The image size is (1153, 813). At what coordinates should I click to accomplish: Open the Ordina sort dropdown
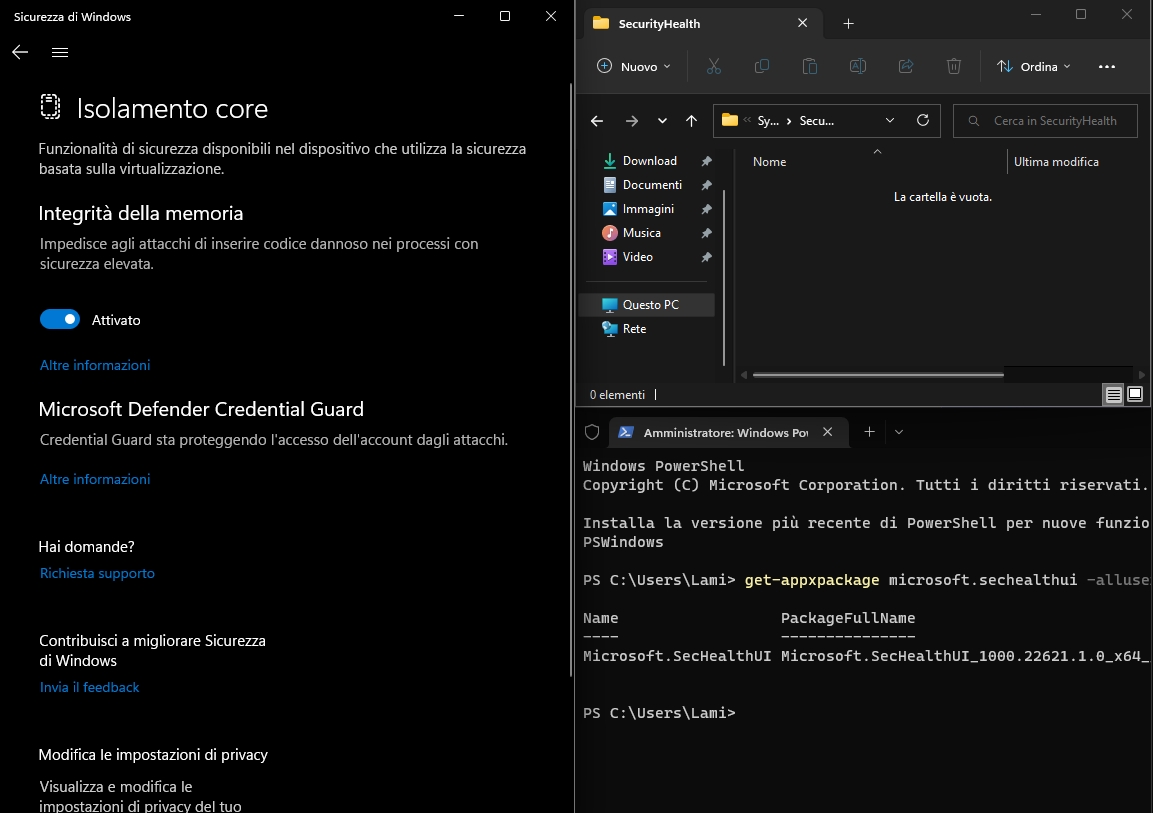pyautogui.click(x=1033, y=66)
